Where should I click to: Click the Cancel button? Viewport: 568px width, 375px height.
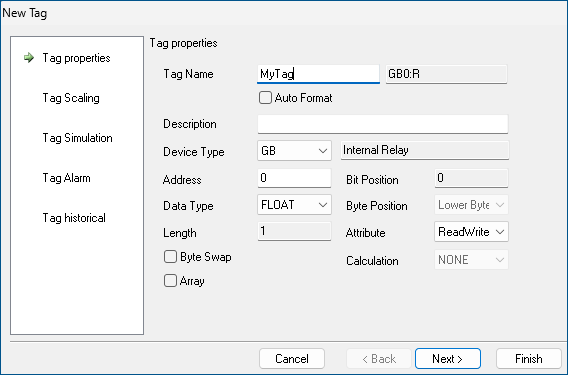[292, 359]
